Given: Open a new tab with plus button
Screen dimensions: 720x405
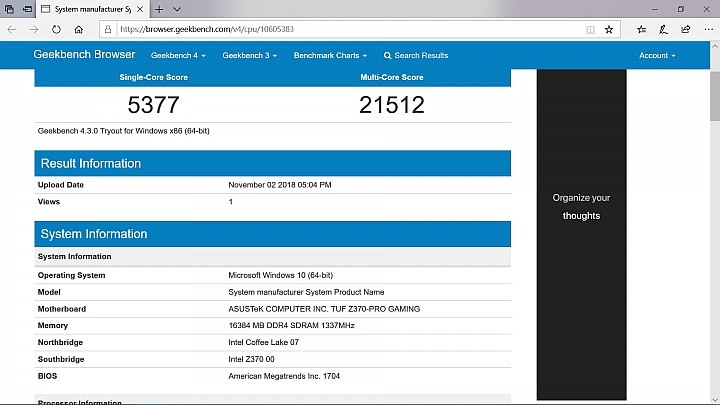Looking at the screenshot, I should [x=159, y=9].
